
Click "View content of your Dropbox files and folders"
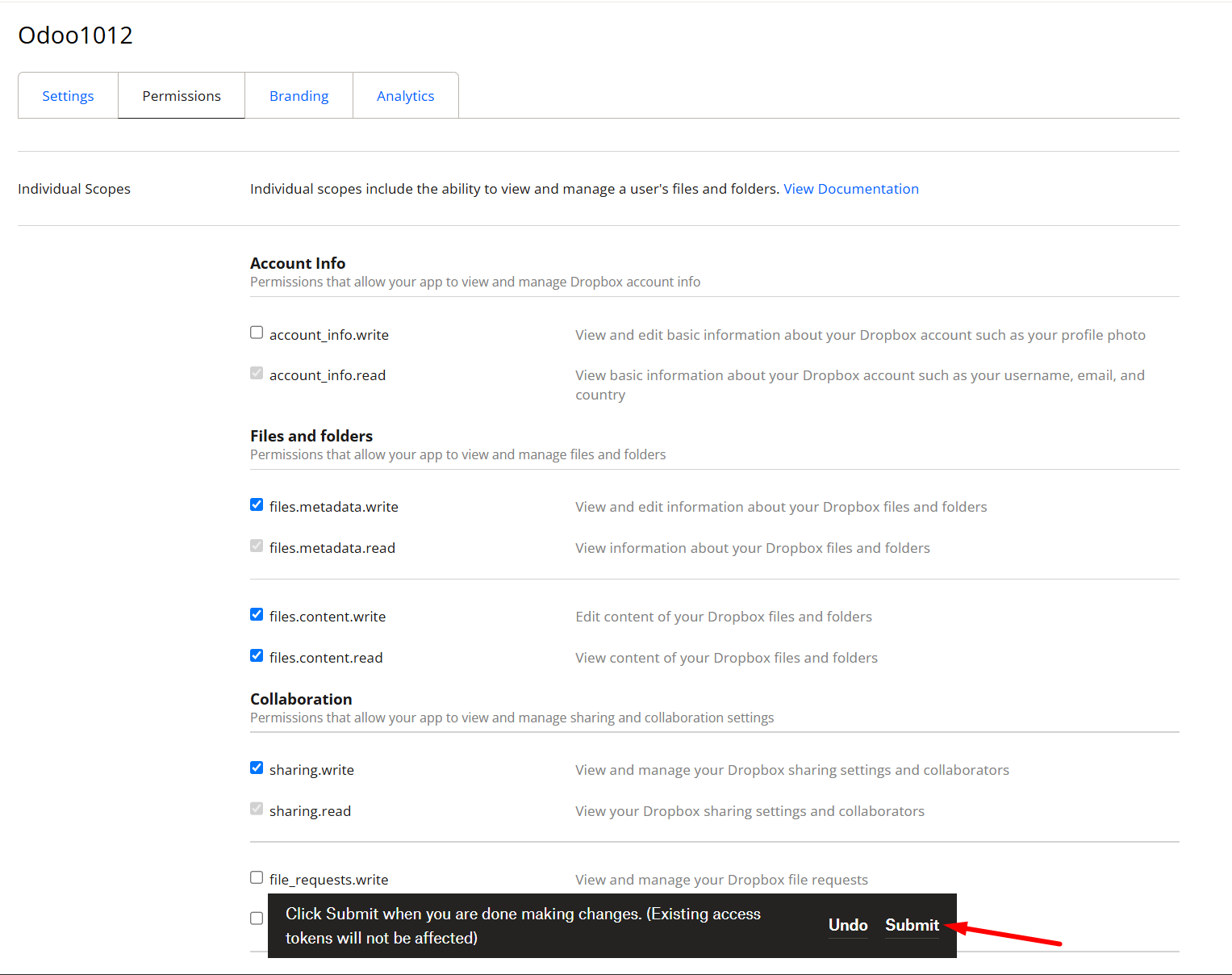click(726, 658)
